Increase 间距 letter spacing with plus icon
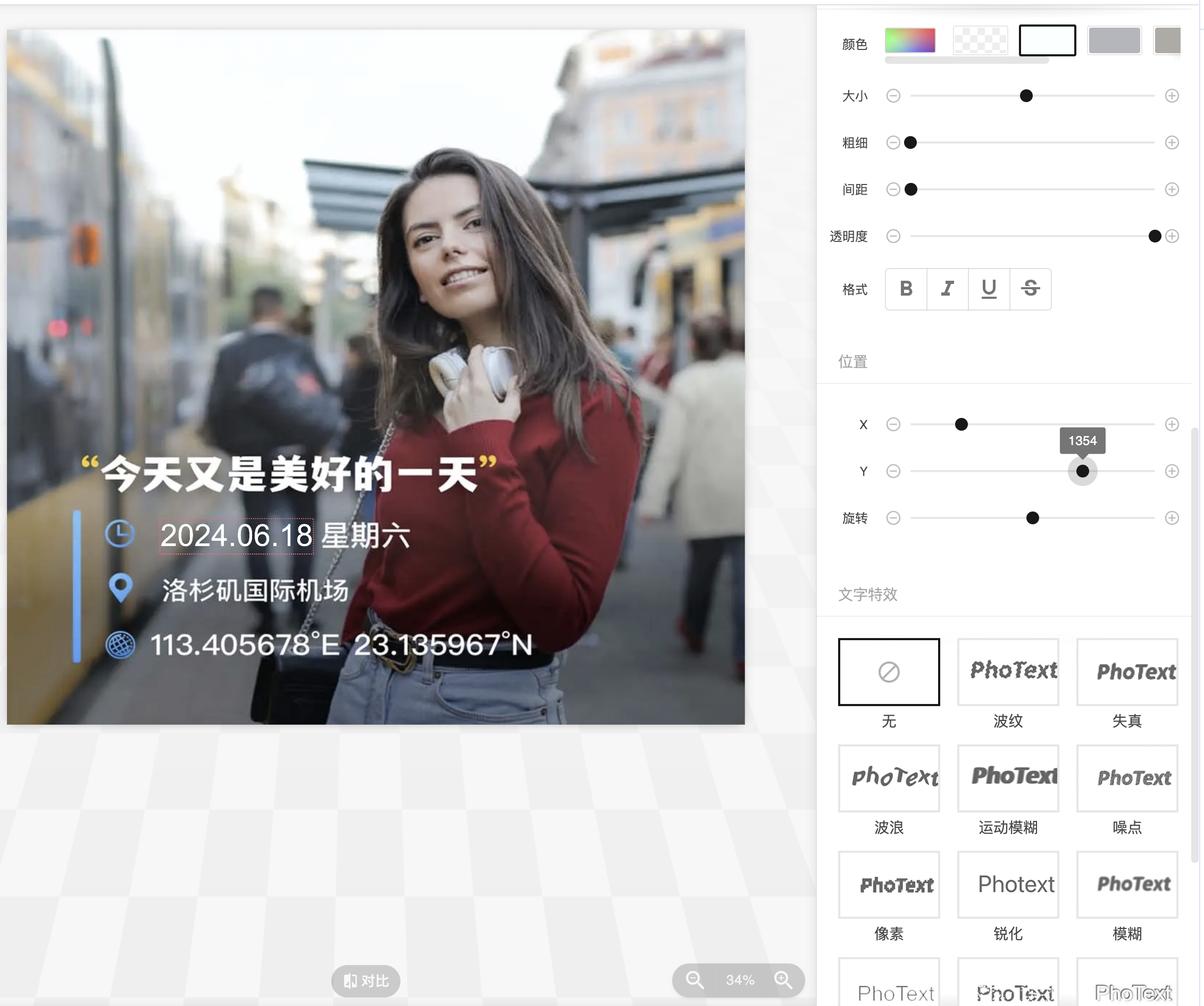 [x=1172, y=190]
